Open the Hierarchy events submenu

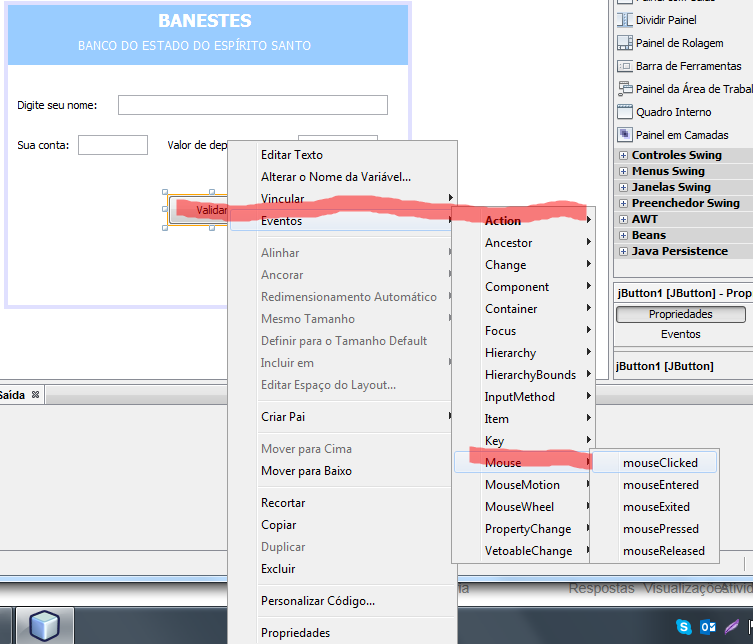pyautogui.click(x=523, y=353)
